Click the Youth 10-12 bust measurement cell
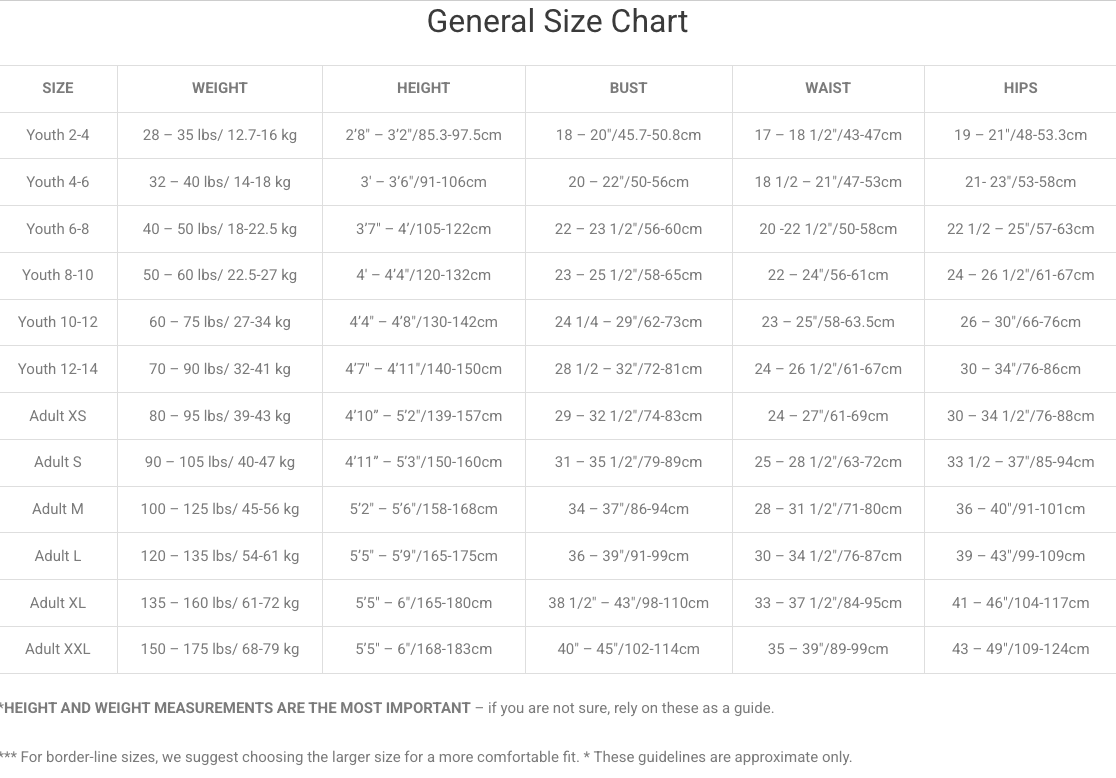Screen dimensions: 1116x778 pos(628,322)
